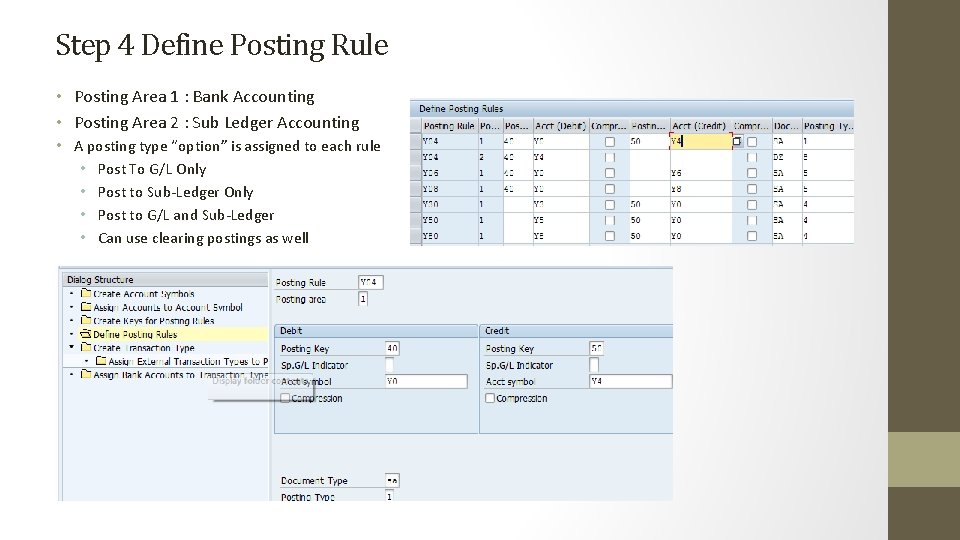Click the Dialog Structure panel header

(165, 279)
